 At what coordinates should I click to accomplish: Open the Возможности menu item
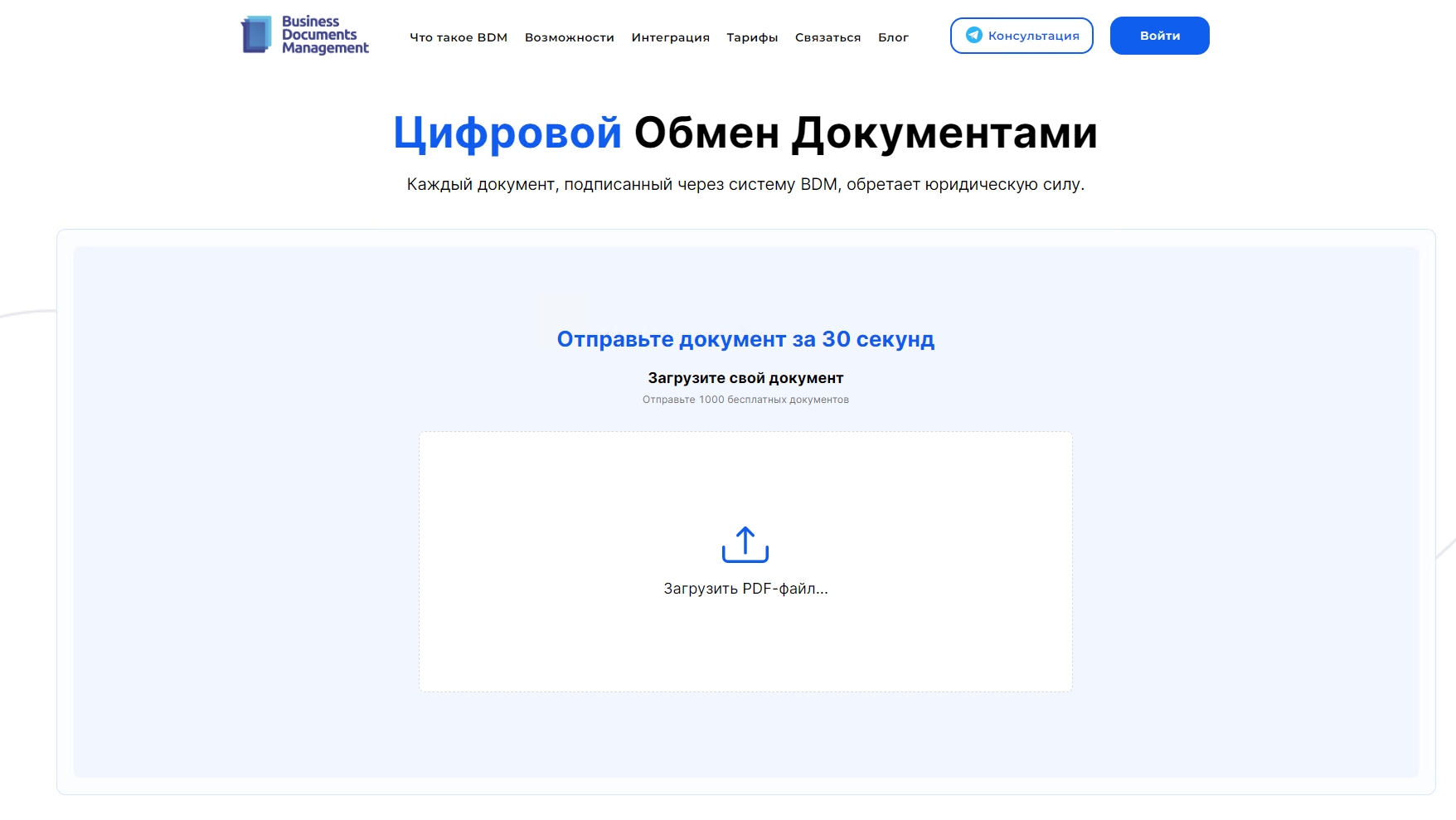tap(570, 37)
